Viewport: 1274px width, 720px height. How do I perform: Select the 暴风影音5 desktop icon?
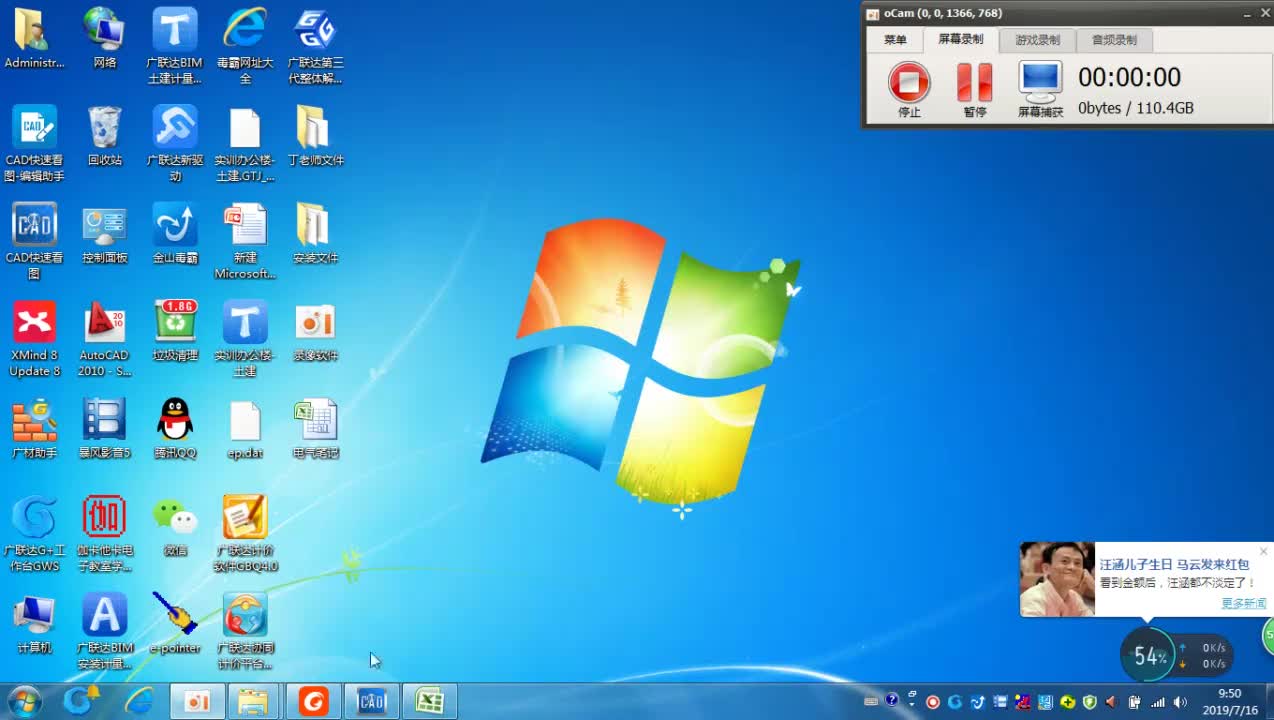(104, 428)
